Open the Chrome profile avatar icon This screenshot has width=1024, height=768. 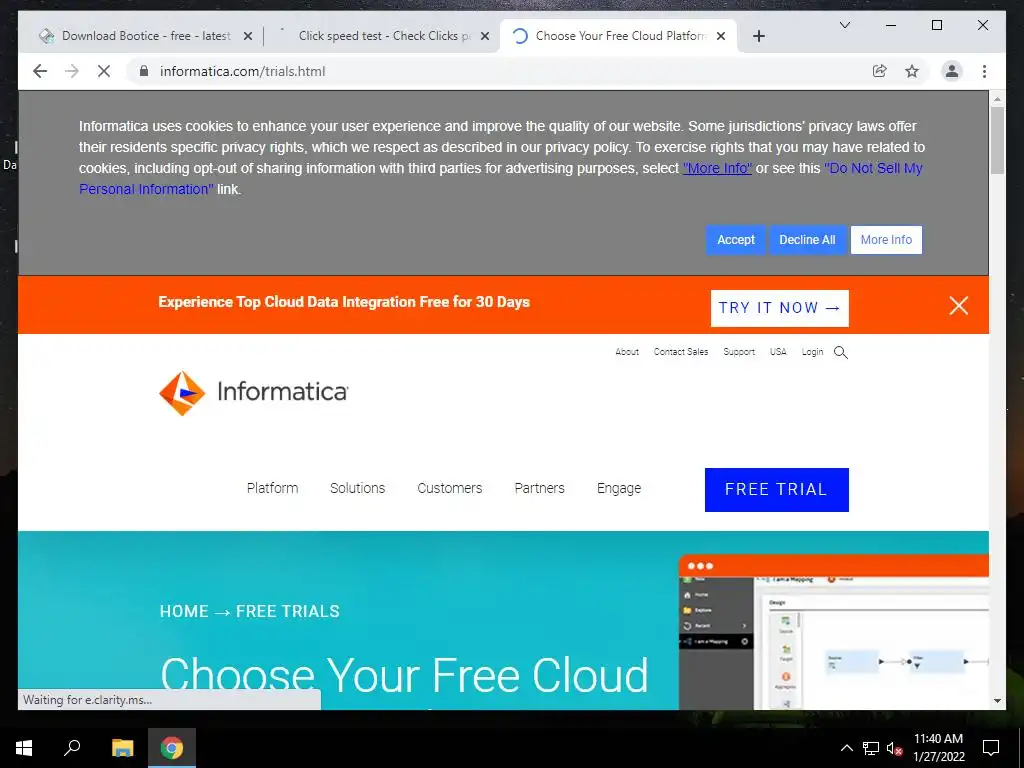point(952,71)
